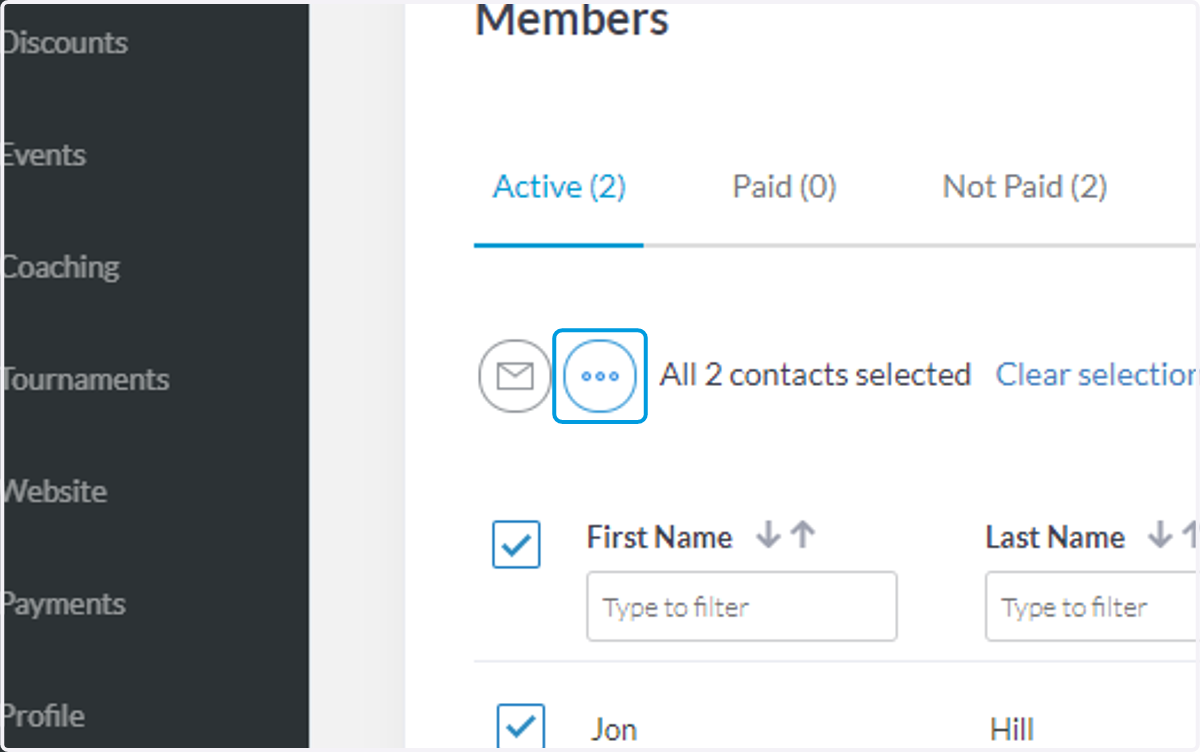Click the Clear selection link
Image resolution: width=1200 pixels, height=752 pixels.
tap(1097, 375)
